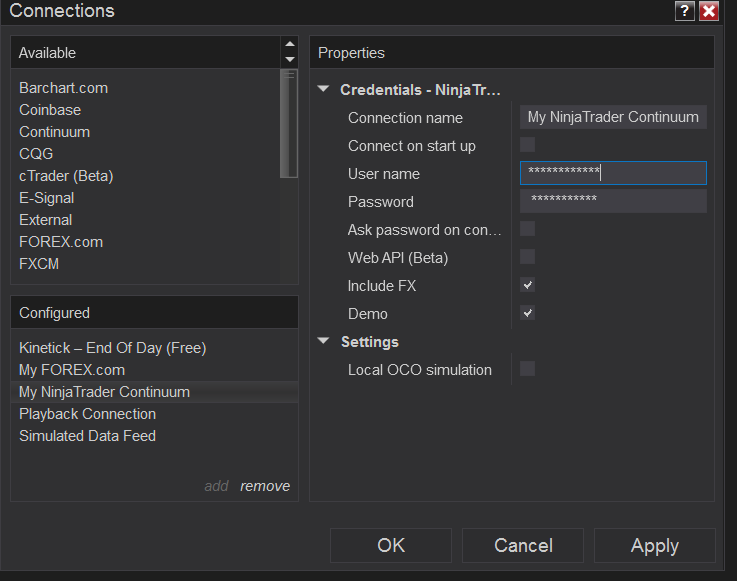Toggle Ask password on connect checkbox
The image size is (737, 581).
(x=527, y=229)
